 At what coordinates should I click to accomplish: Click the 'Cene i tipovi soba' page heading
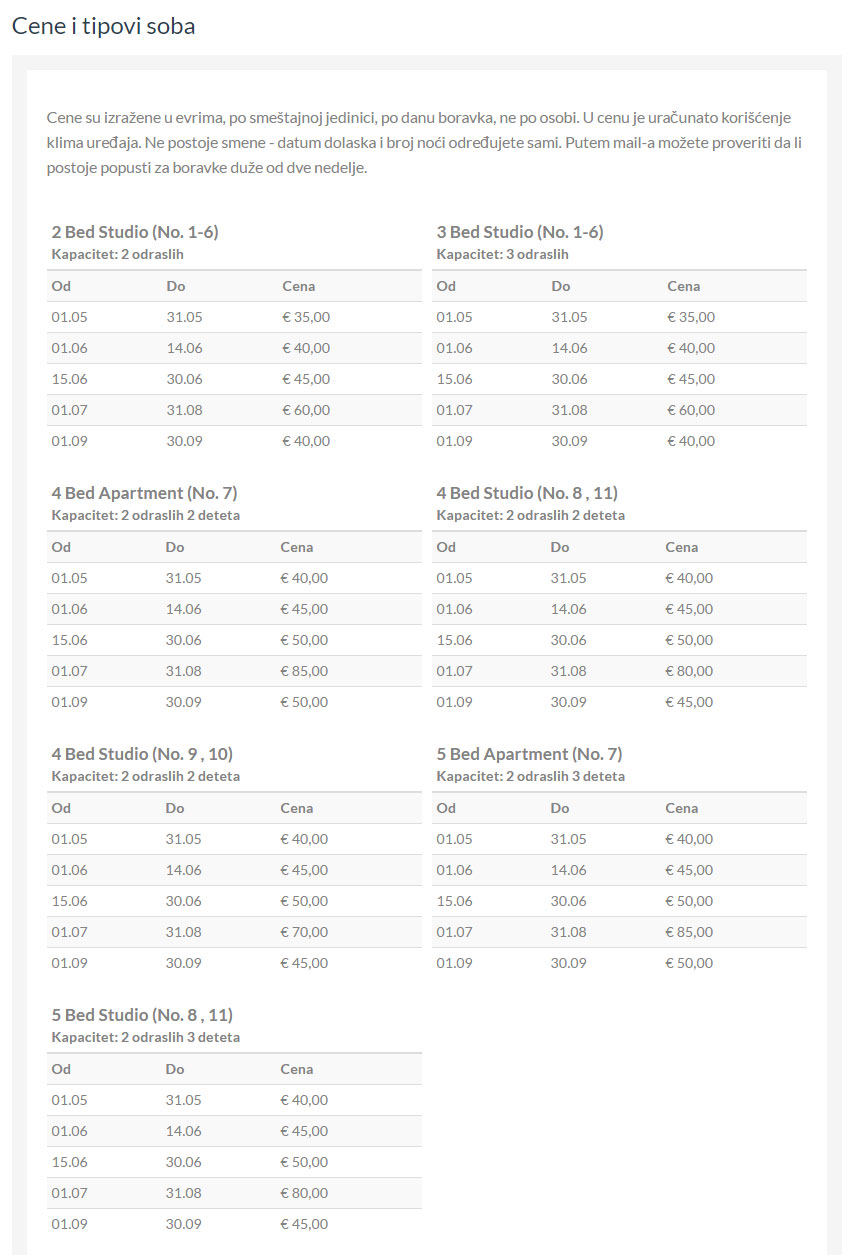[103, 27]
